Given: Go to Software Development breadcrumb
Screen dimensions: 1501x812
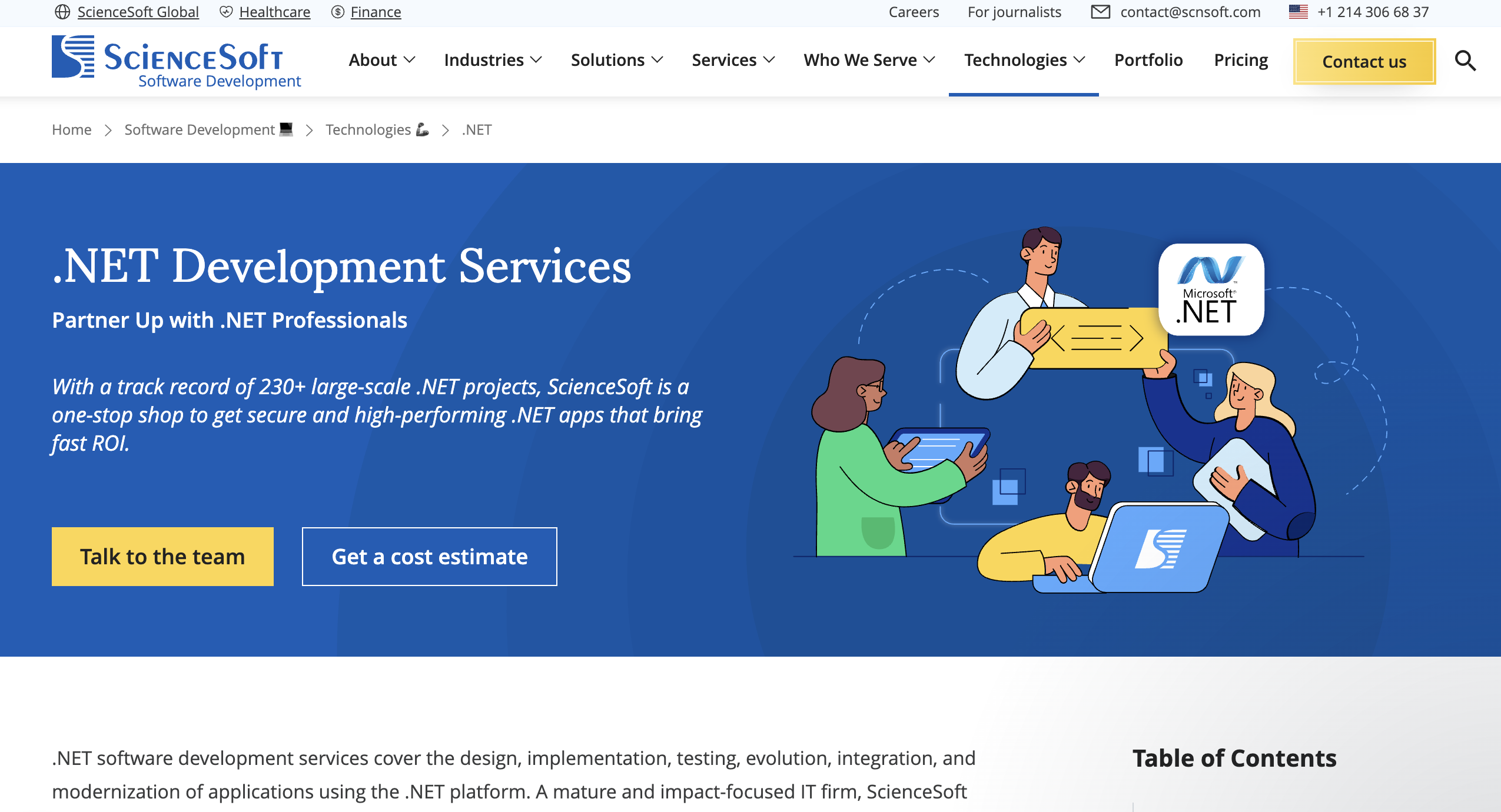Looking at the screenshot, I should click(200, 129).
